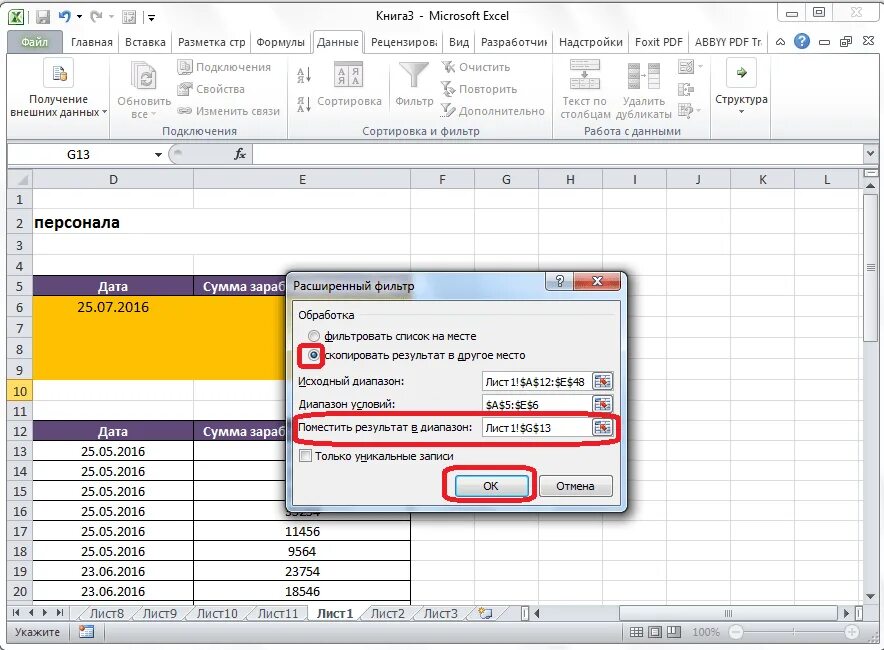884x650 pixels.
Task: Click the vertical scrollbar thumb
Action: 870,267
